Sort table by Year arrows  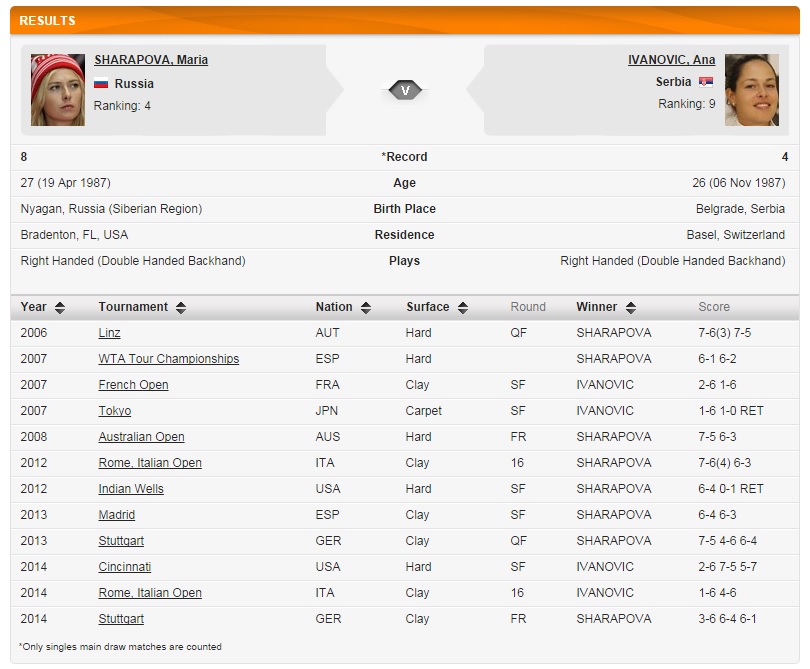pyautogui.click(x=60, y=308)
